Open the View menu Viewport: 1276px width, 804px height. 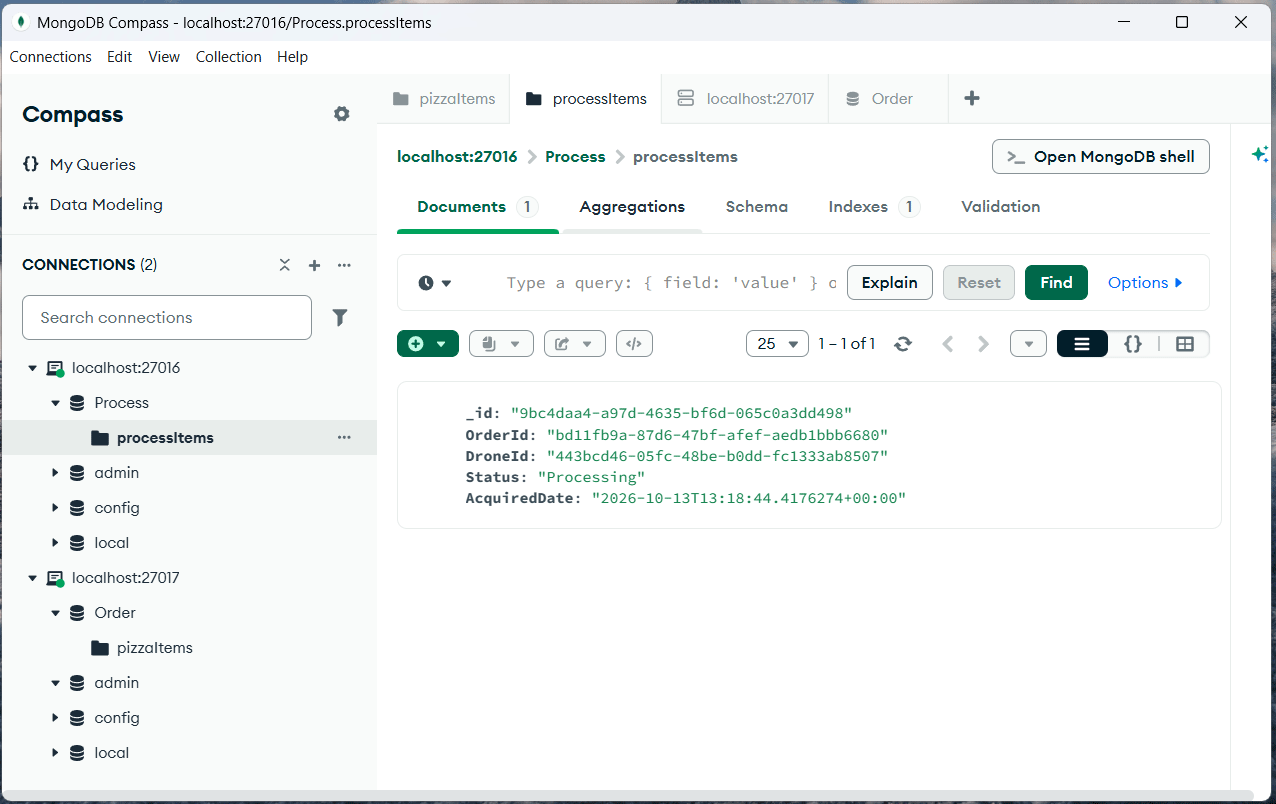coord(164,57)
